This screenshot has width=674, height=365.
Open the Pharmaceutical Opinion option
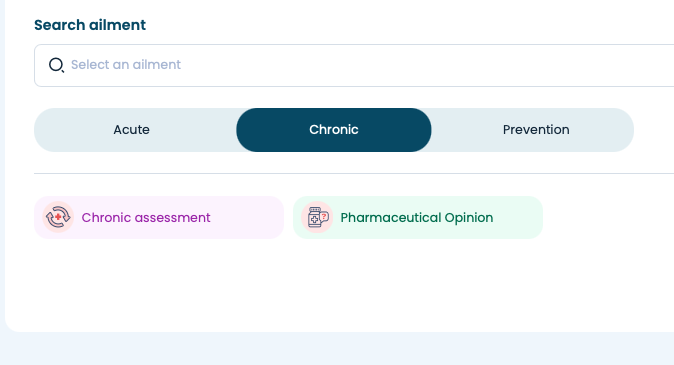tap(418, 218)
